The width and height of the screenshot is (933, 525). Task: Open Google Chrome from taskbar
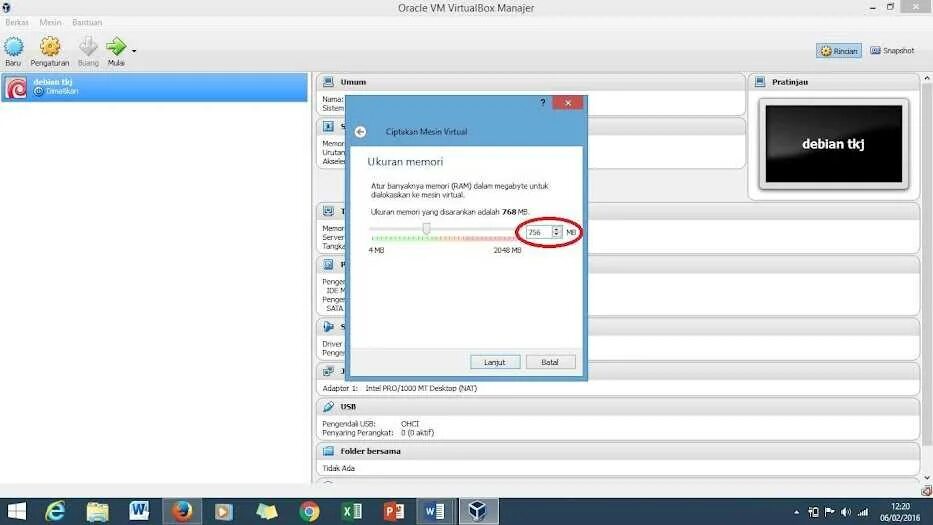point(309,511)
